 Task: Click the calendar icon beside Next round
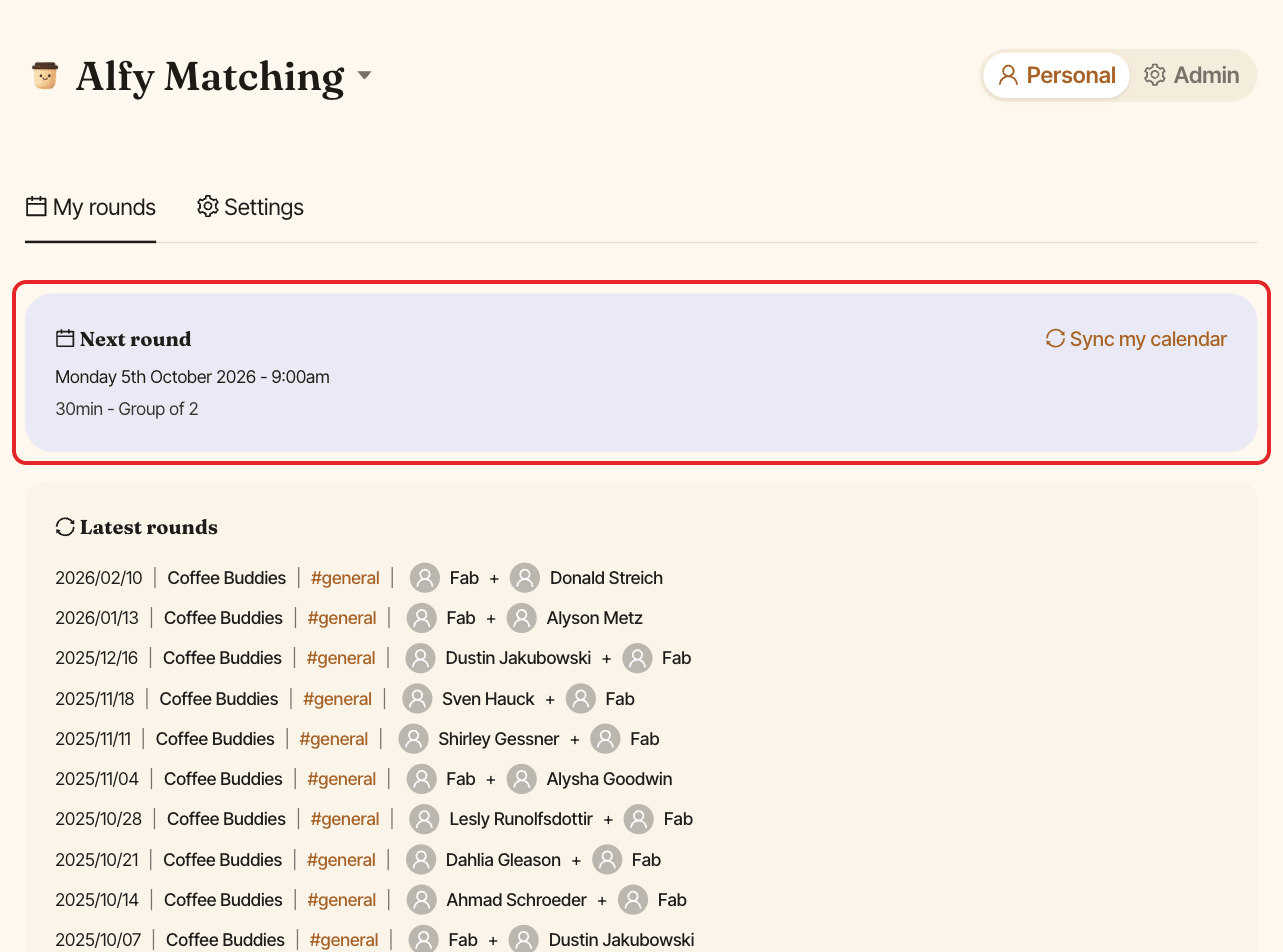65,339
